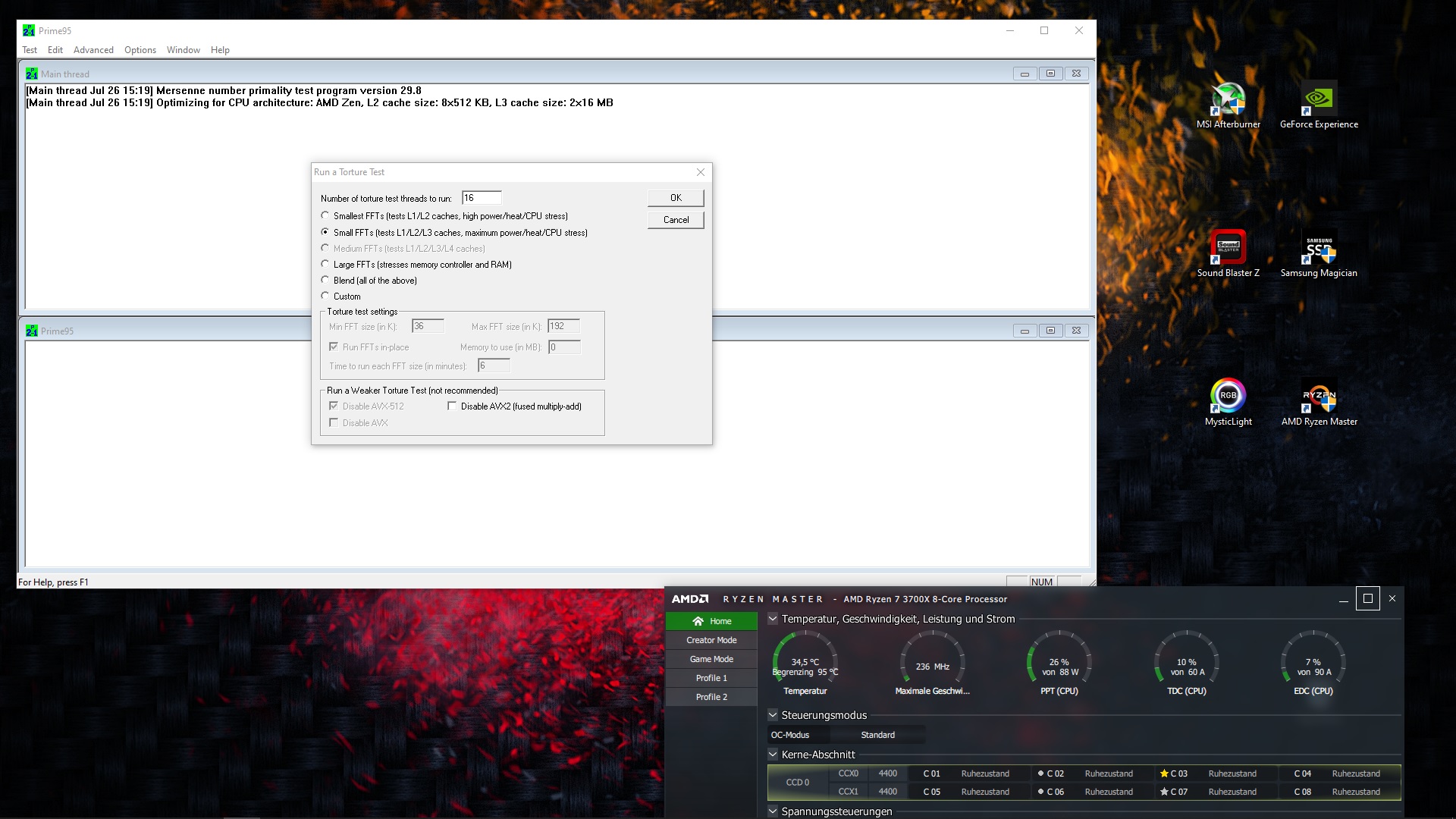The height and width of the screenshot is (819, 1456).
Task: Click OK in the Torture Test dialog
Action: (676, 198)
